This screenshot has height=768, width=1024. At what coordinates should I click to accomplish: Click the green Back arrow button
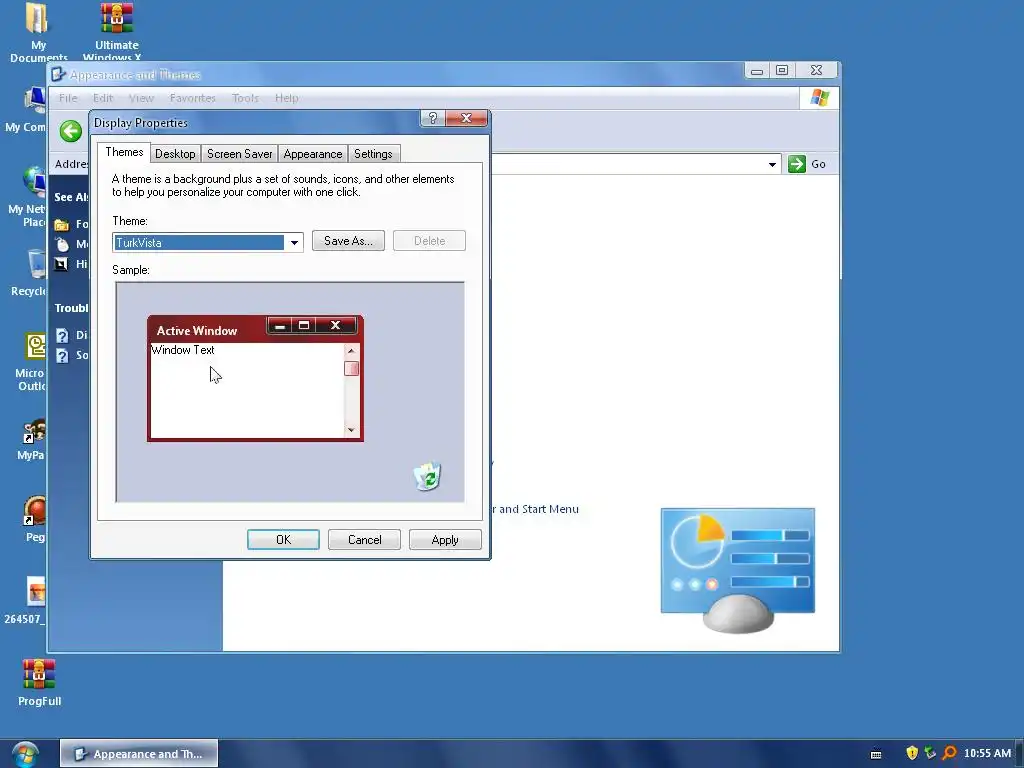(x=71, y=131)
